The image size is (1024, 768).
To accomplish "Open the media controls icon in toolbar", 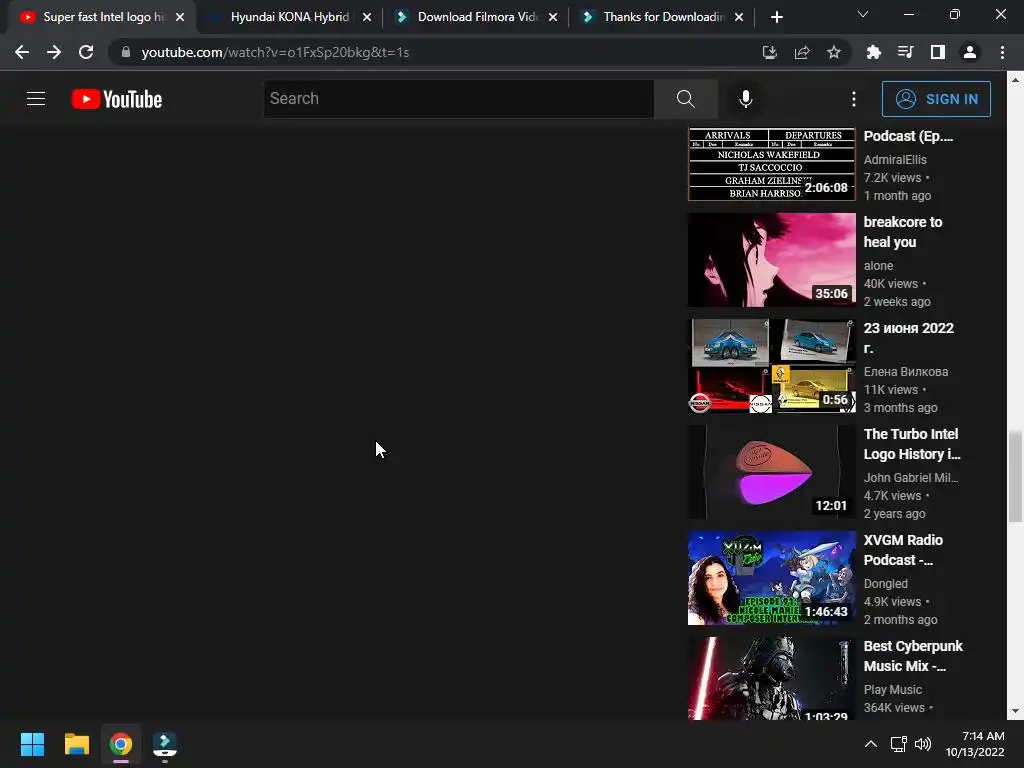I will click(905, 52).
